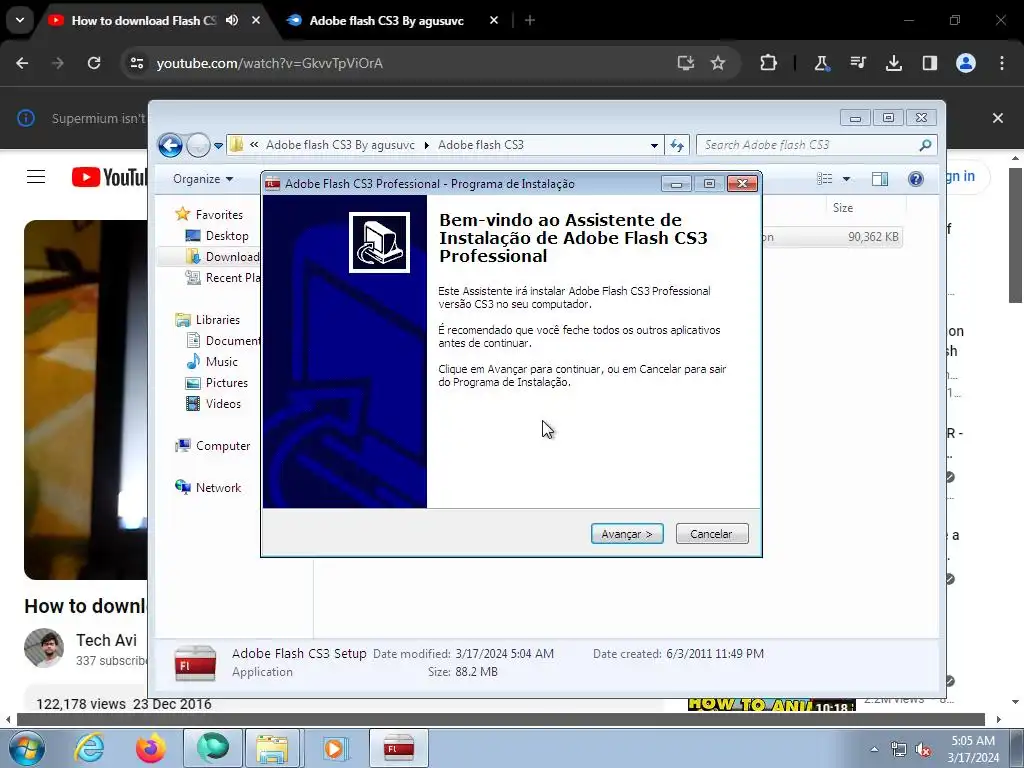
Task: Open Explorer help icon
Action: pos(916,179)
